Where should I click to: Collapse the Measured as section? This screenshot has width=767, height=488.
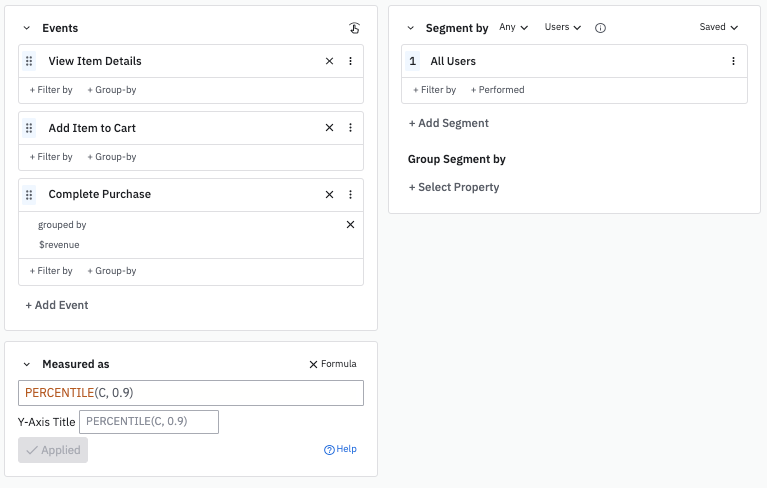tap(26, 364)
